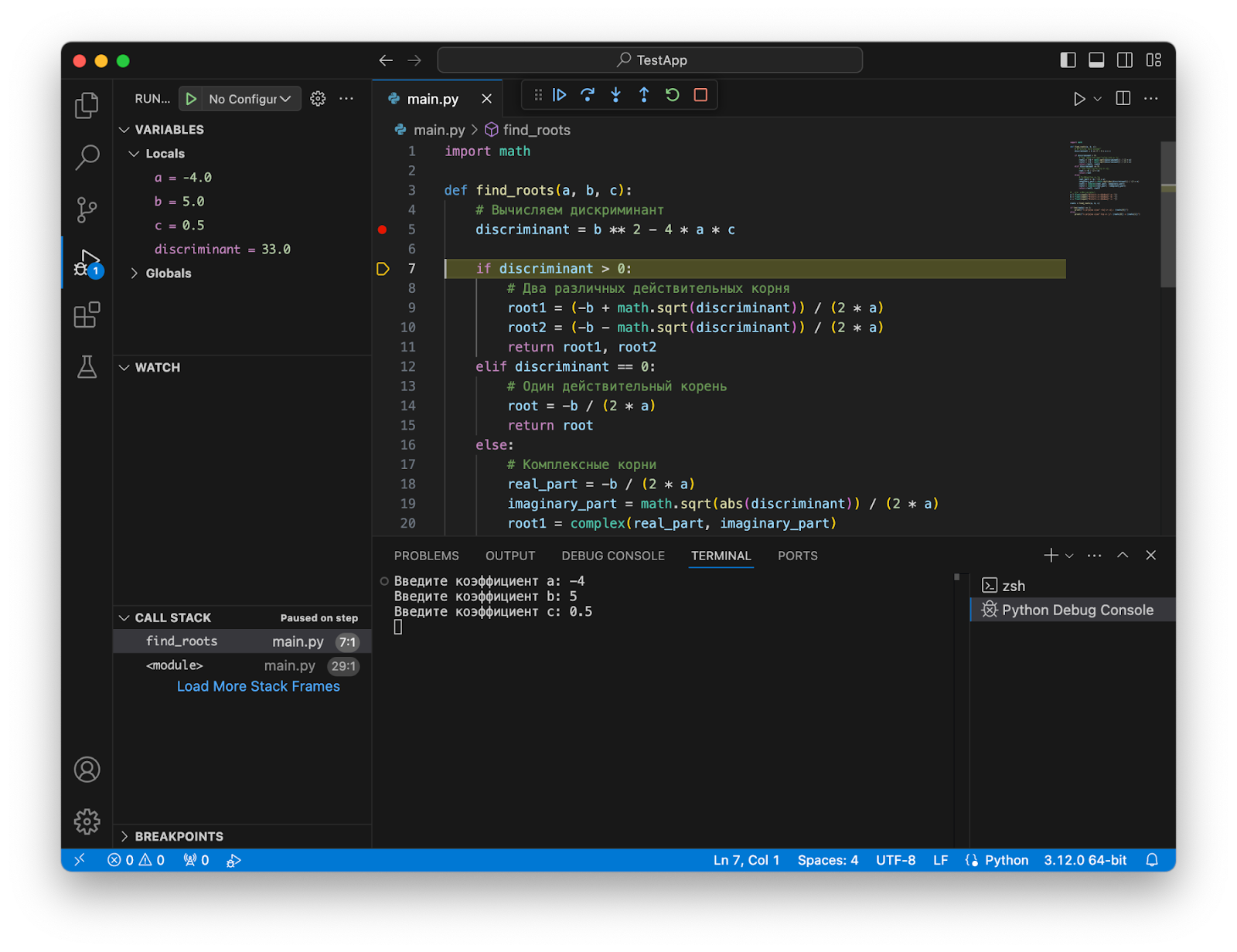Open the Extensions view
This screenshot has height=952, width=1237.
pyautogui.click(x=87, y=314)
